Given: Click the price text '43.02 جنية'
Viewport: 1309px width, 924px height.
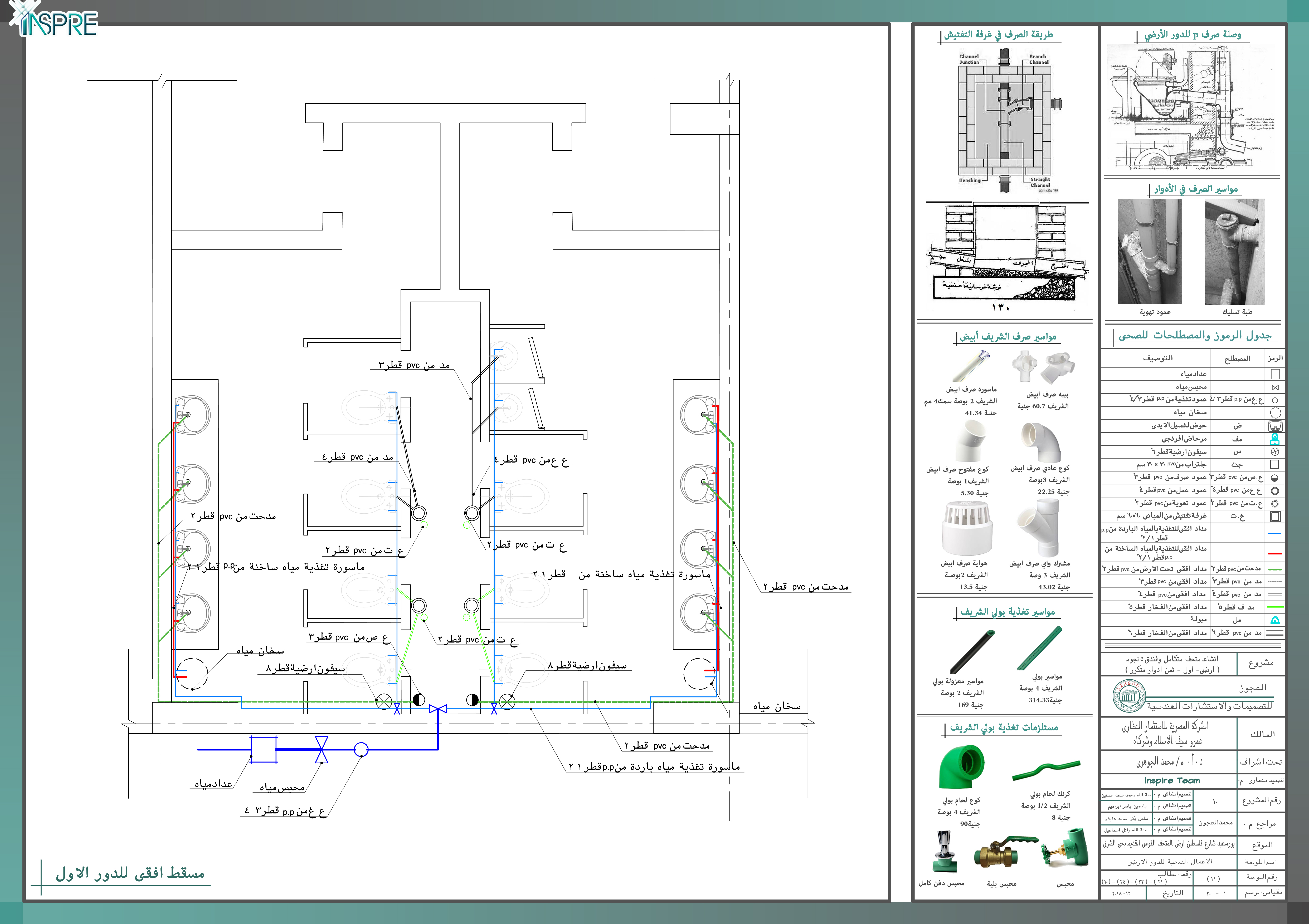Looking at the screenshot, I should [1054, 587].
